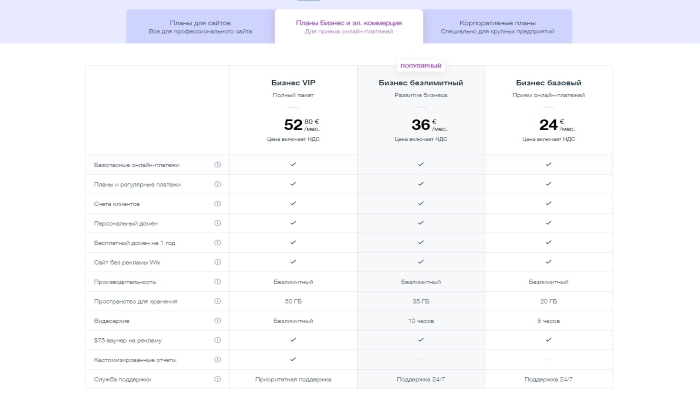Select Бизнес безлимитный plan heading
The height and width of the screenshot is (400, 700).
pos(421,83)
